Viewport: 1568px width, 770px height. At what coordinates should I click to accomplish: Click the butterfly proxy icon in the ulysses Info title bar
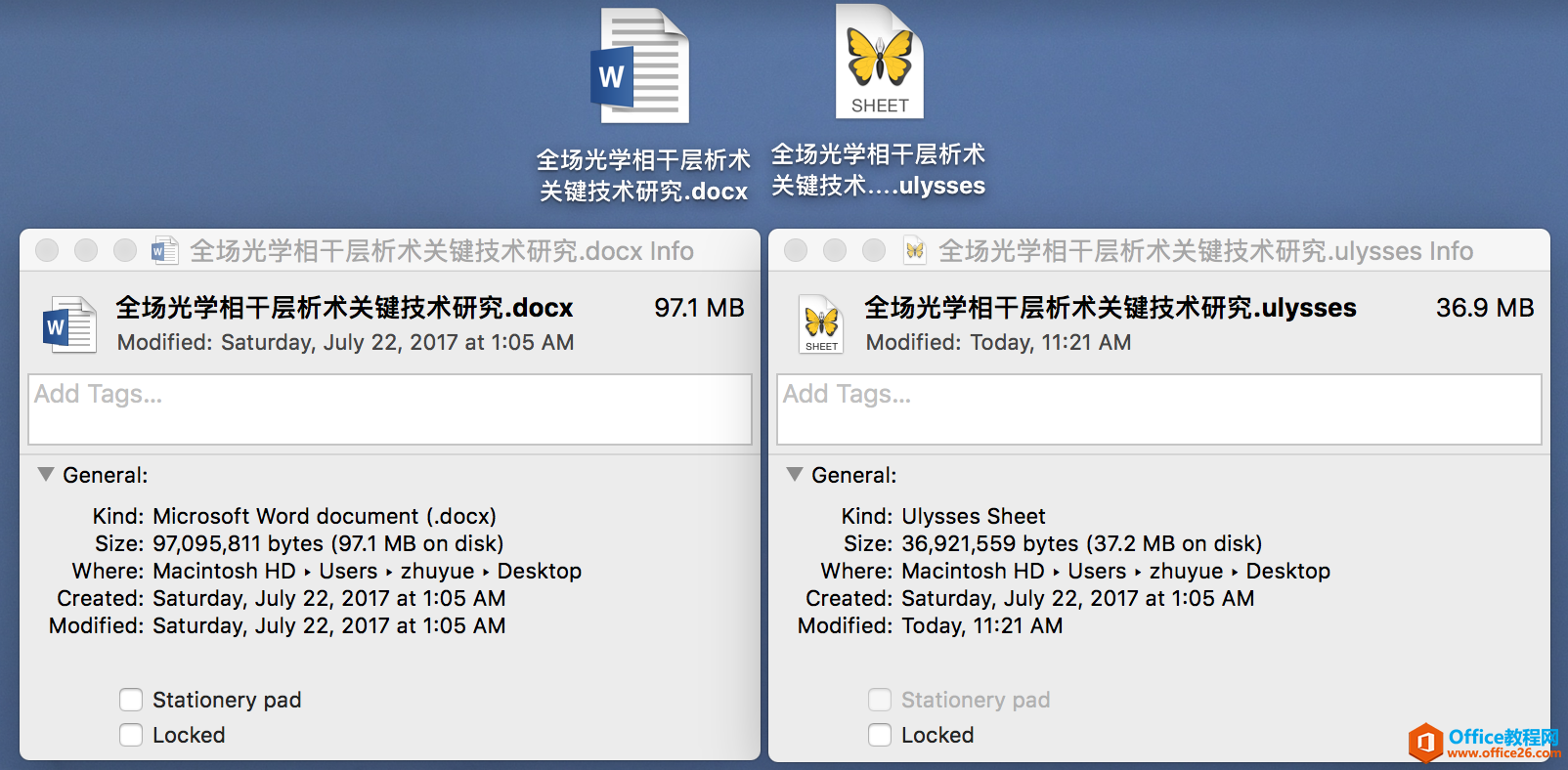pyautogui.click(x=914, y=251)
